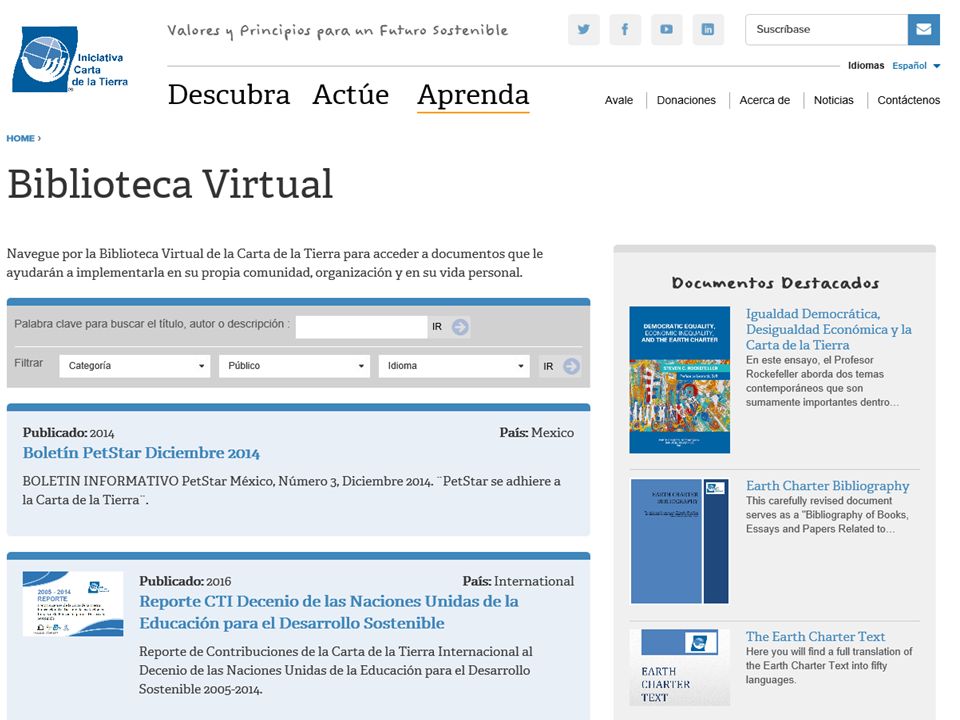960x720 pixels.
Task: Click the 'Publicado: 2014' text
Action: pyautogui.click(x=69, y=433)
